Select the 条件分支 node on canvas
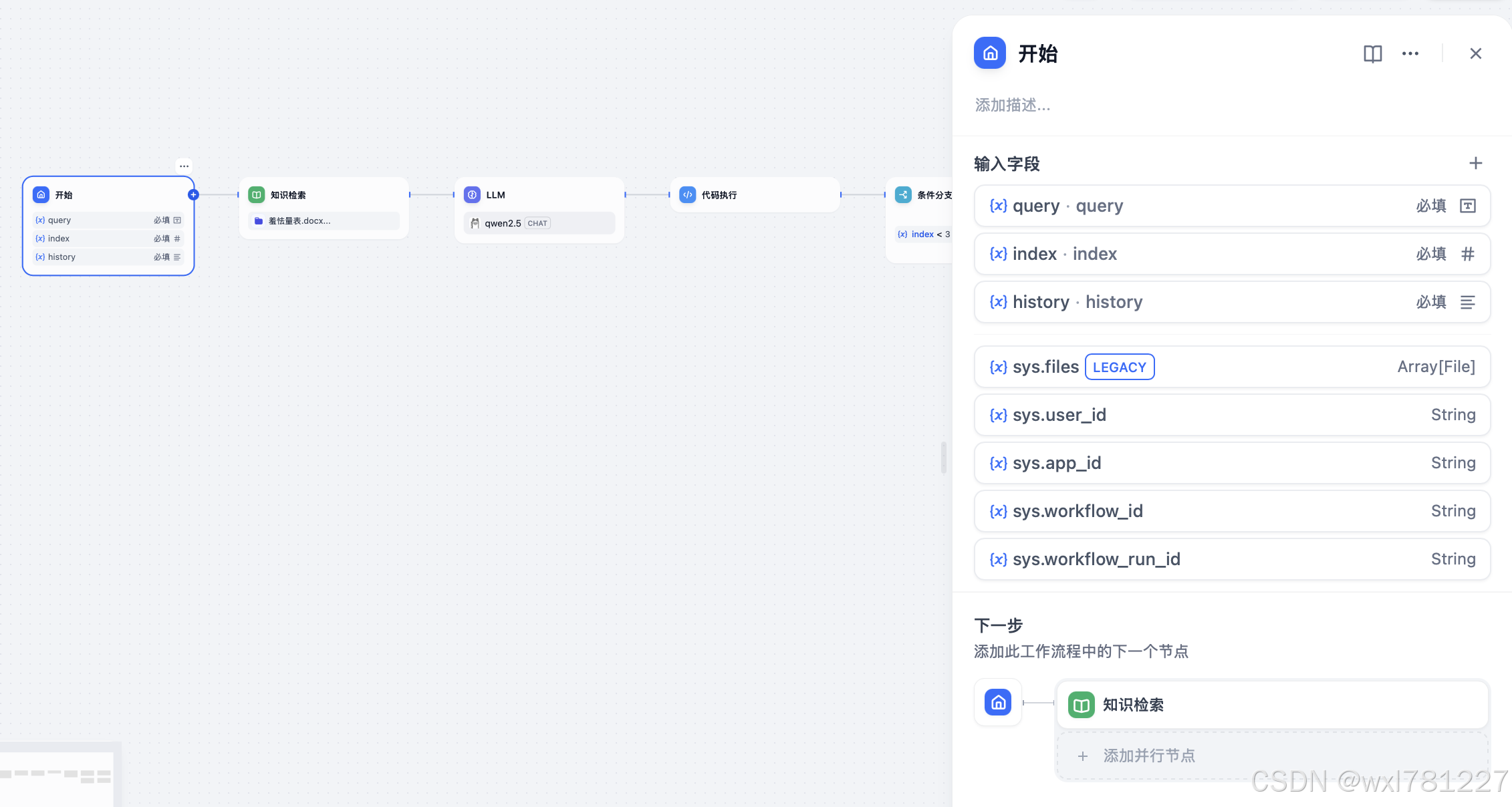This screenshot has height=807, width=1512. (x=919, y=220)
